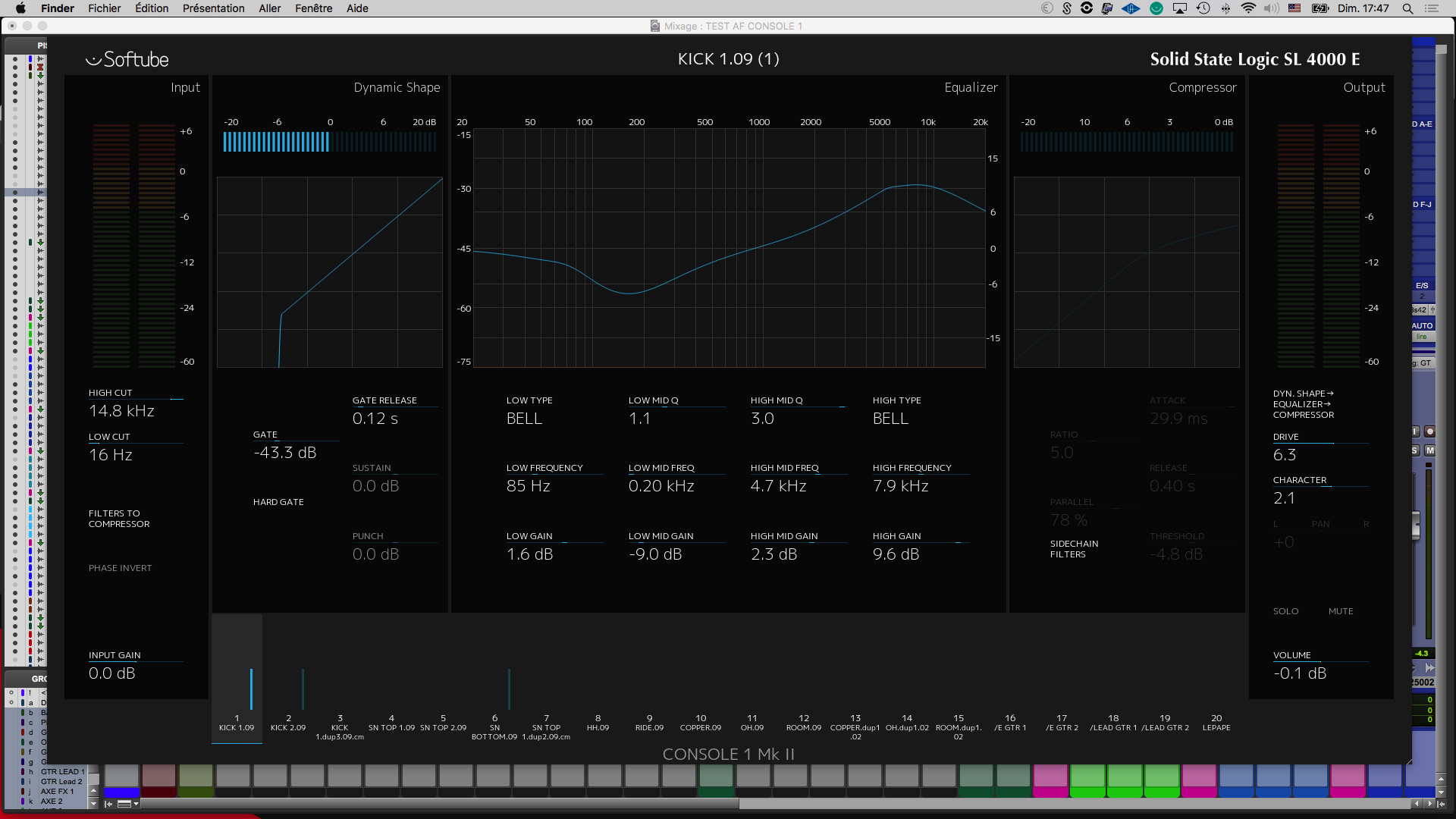
Task: Click the Solo (S) icon on the Pro Tools strip
Action: pyautogui.click(x=1415, y=450)
